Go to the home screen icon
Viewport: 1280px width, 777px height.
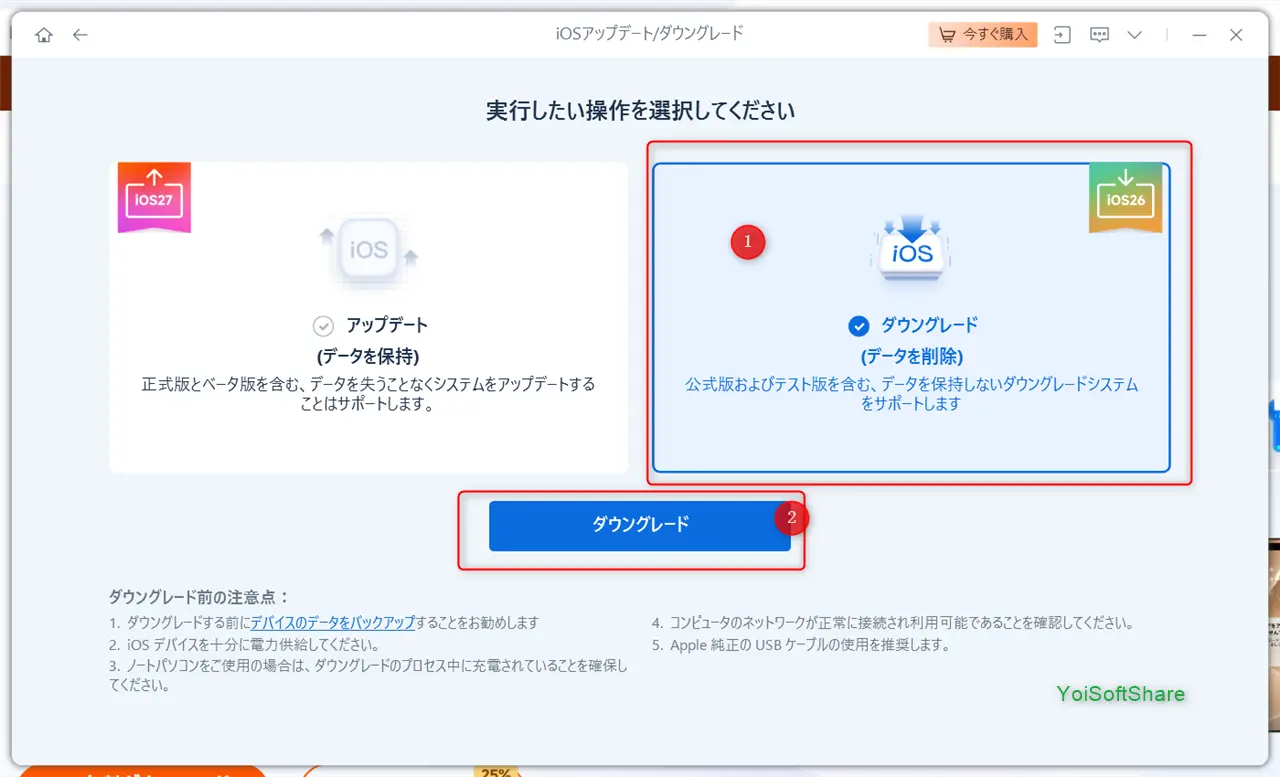(x=44, y=35)
